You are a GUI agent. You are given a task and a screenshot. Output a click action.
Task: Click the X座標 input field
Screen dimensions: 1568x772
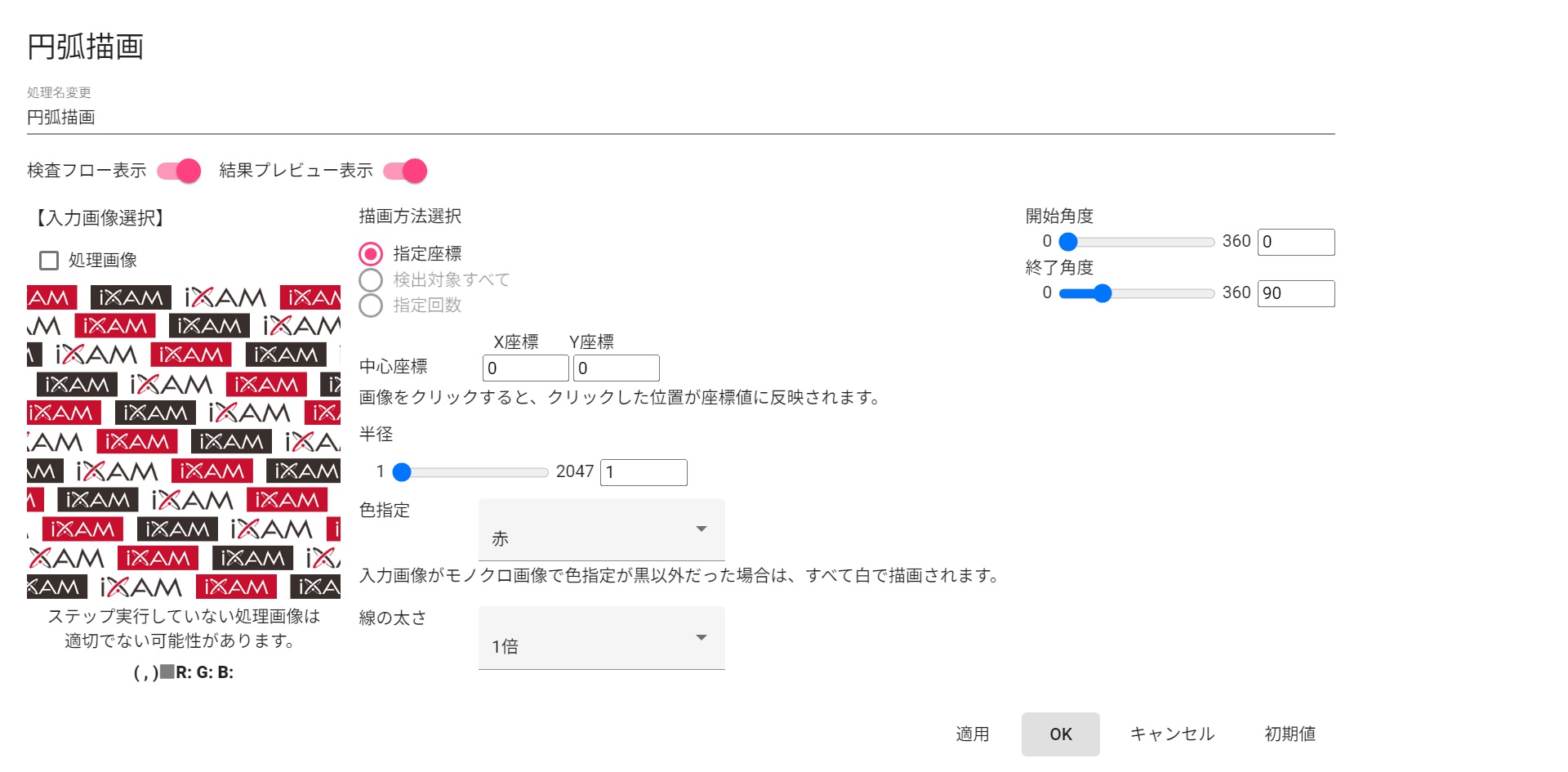tap(525, 368)
